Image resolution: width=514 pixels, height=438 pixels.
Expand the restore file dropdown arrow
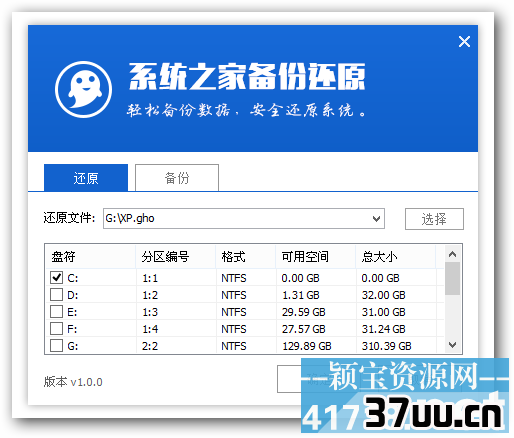pyautogui.click(x=376, y=219)
